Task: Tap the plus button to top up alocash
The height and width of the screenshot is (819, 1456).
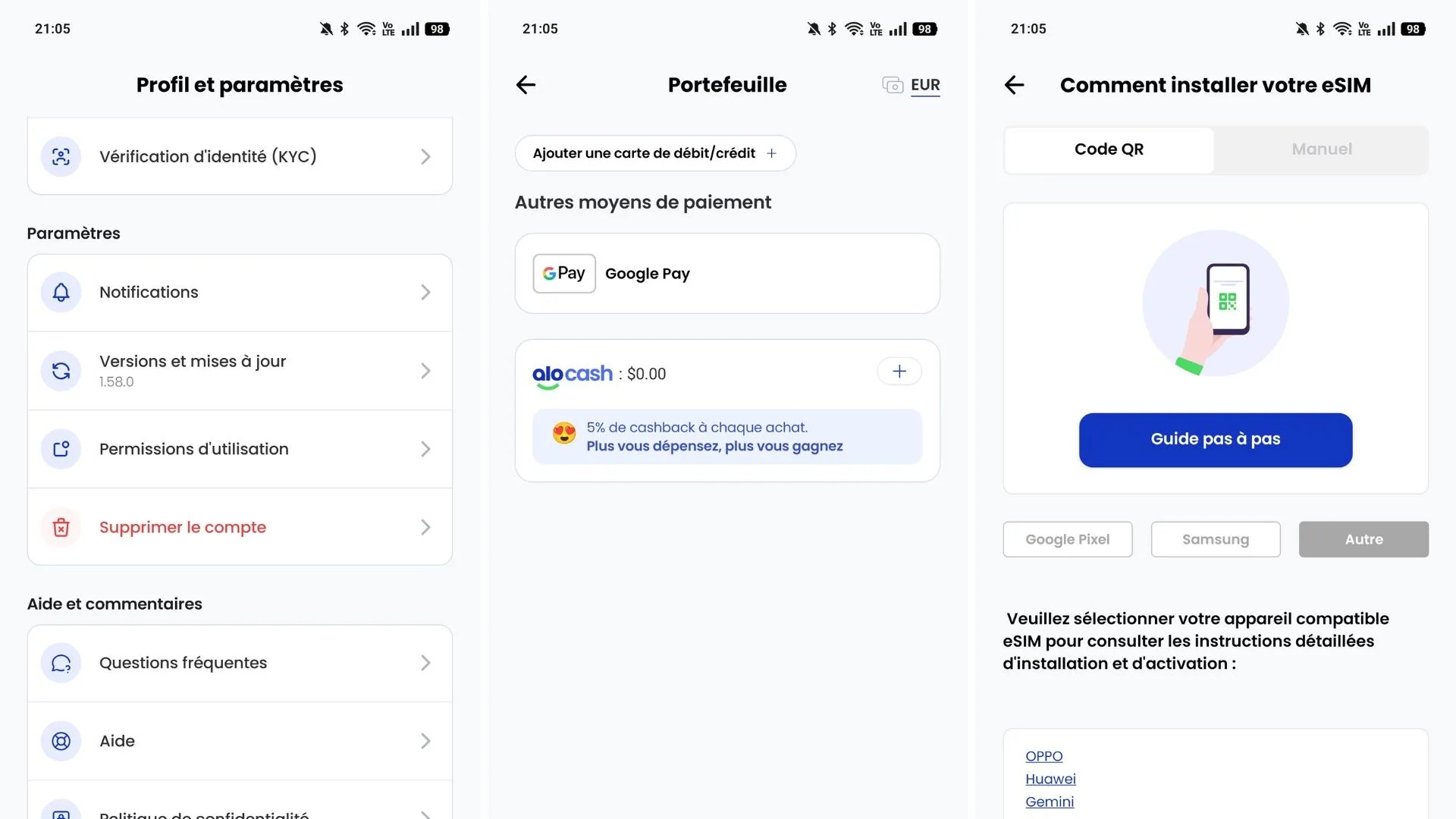Action: [x=899, y=372]
